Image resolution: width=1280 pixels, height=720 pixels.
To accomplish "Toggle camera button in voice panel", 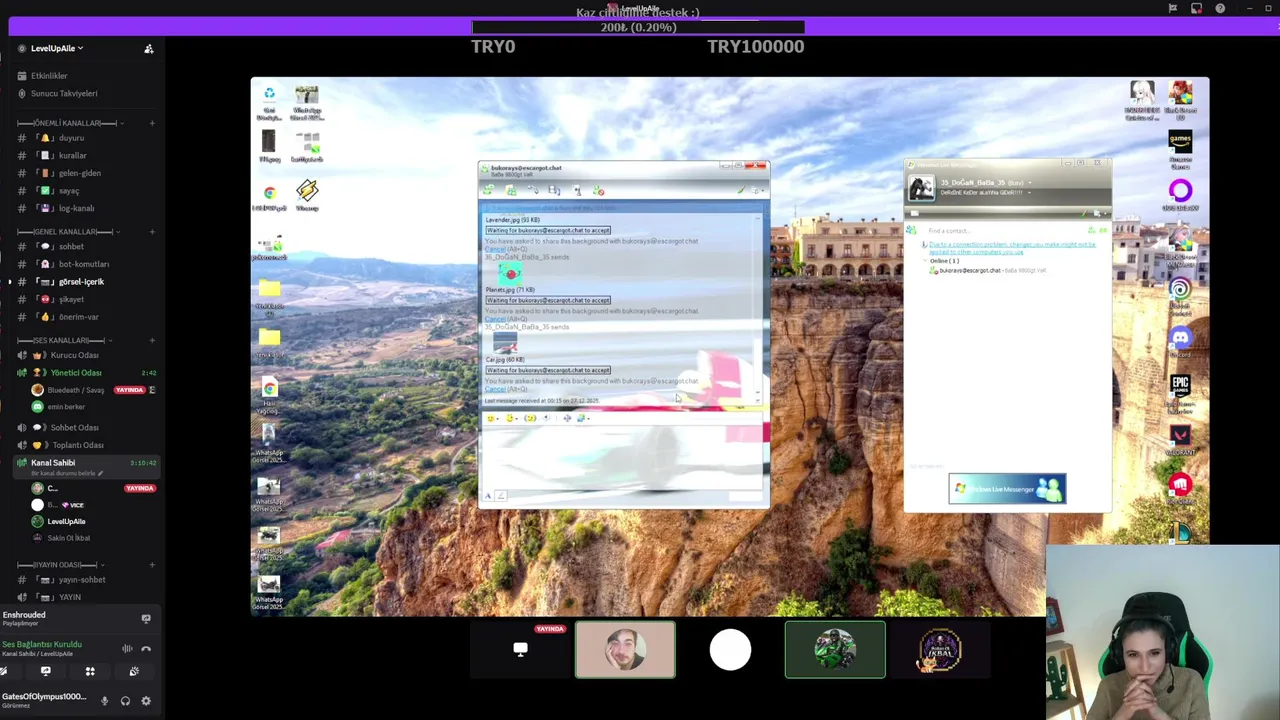I will 4,672.
